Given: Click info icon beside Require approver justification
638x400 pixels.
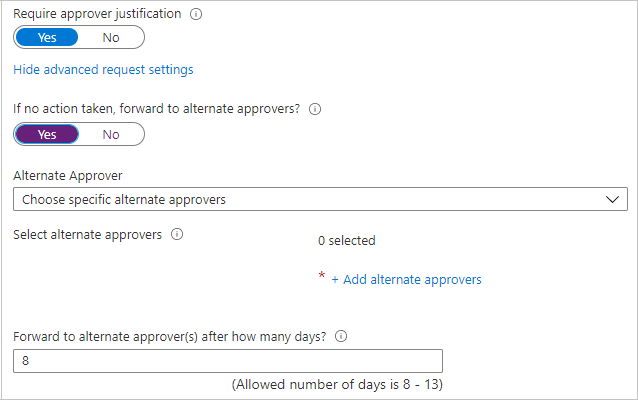Looking at the screenshot, I should 195,14.
